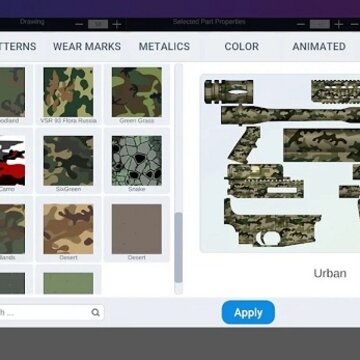Click the Drawing value field
The image size is (360, 360).
(98, 24)
